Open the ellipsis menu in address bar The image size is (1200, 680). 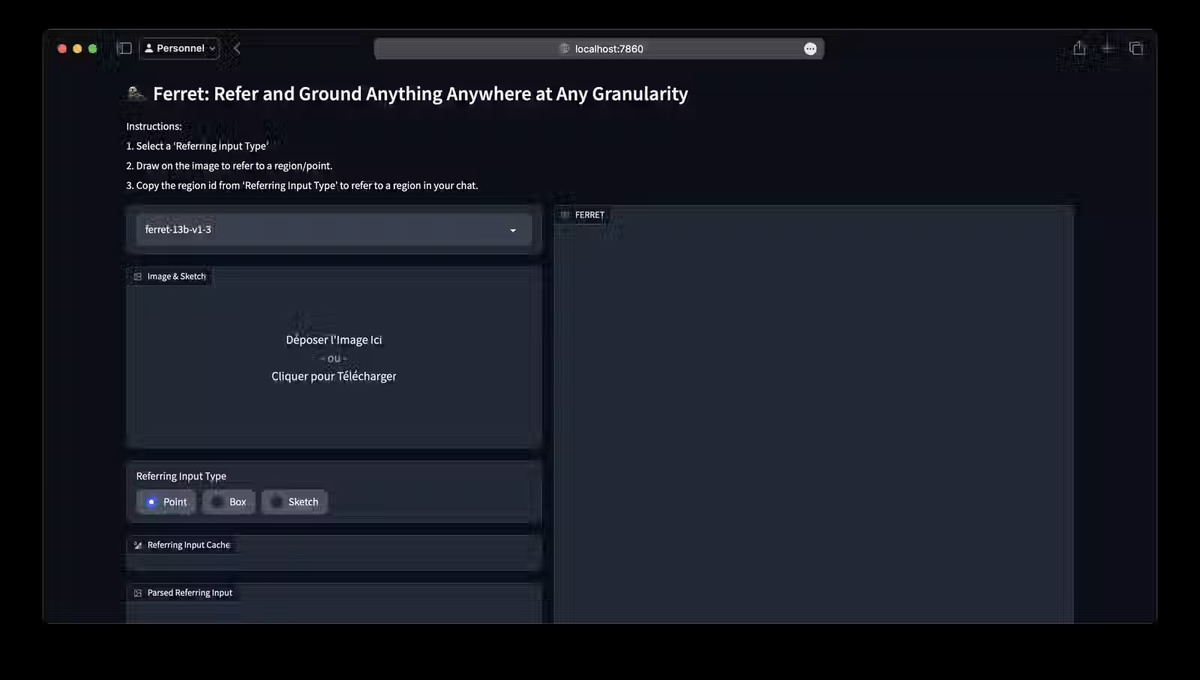click(810, 48)
